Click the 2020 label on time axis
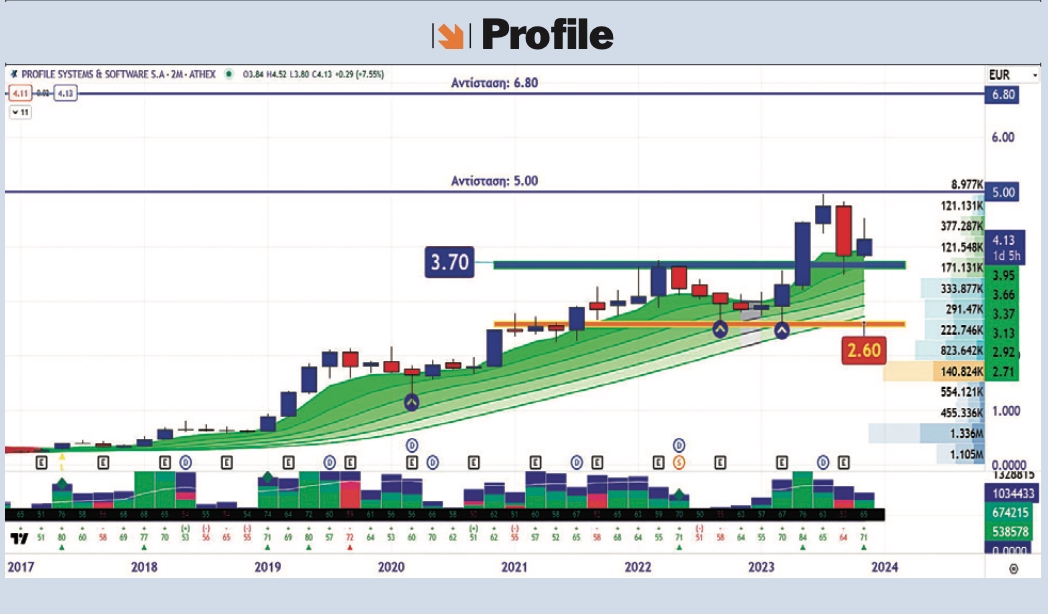1048x614 pixels. click(391, 567)
